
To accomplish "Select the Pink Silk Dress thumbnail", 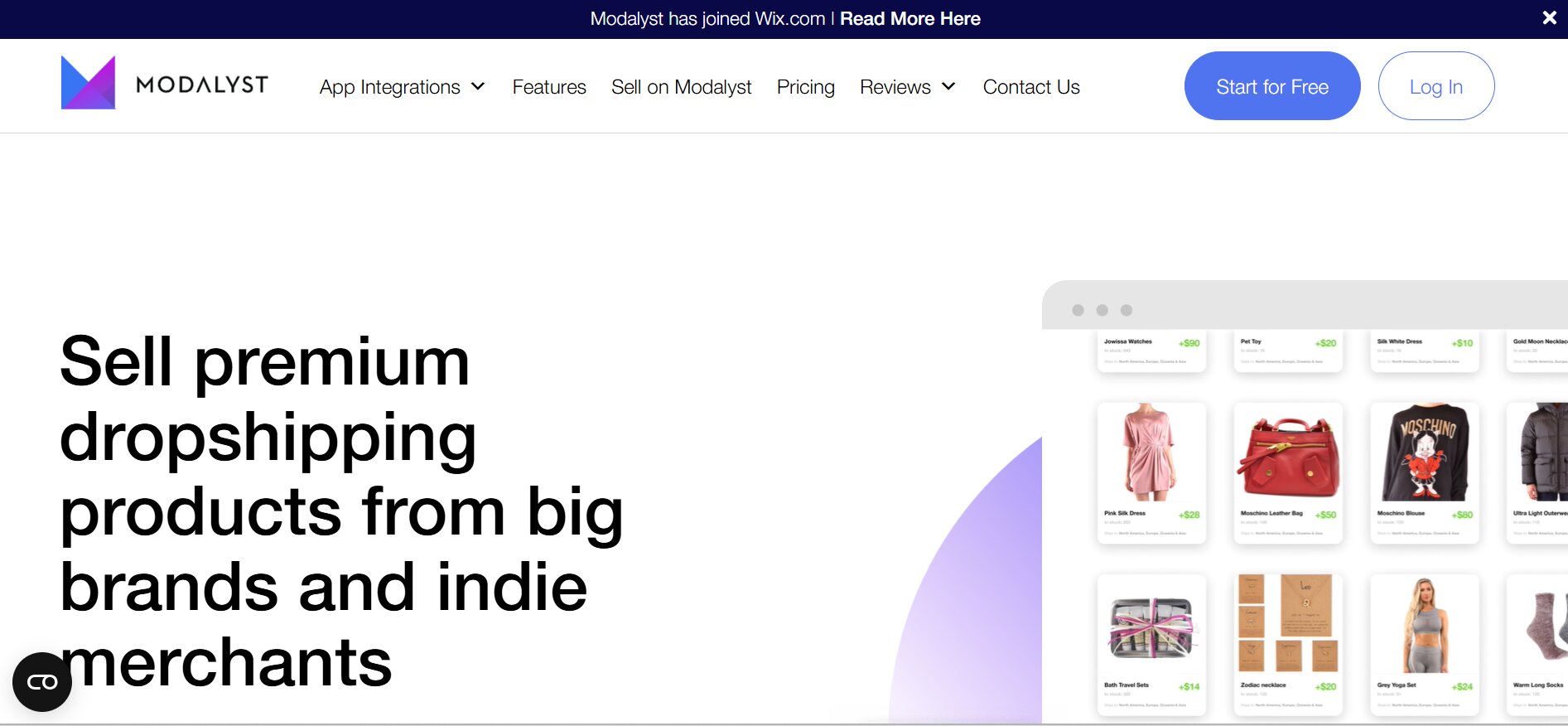I will [x=1151, y=453].
